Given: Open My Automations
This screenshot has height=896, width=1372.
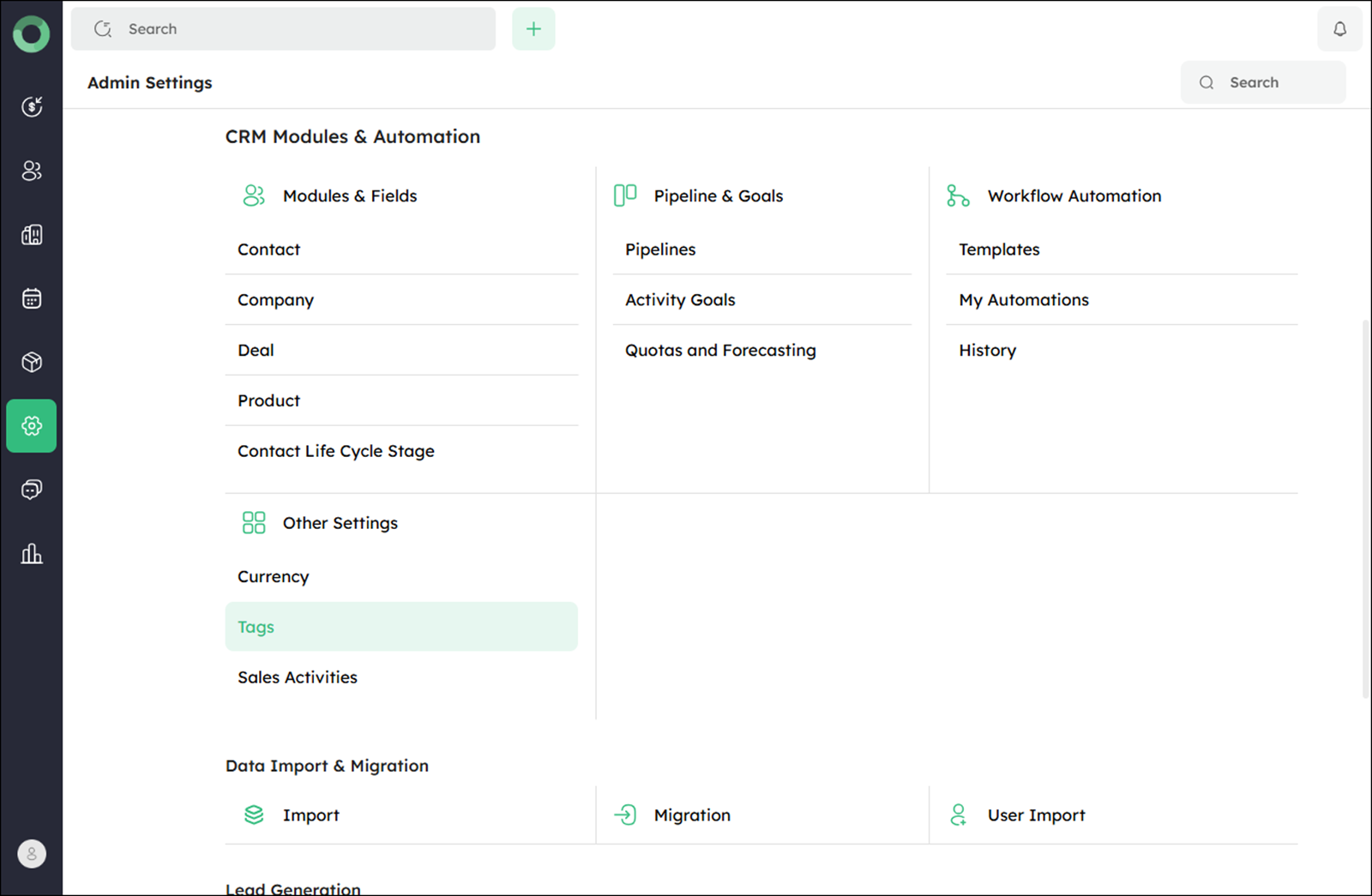Looking at the screenshot, I should tap(1024, 300).
